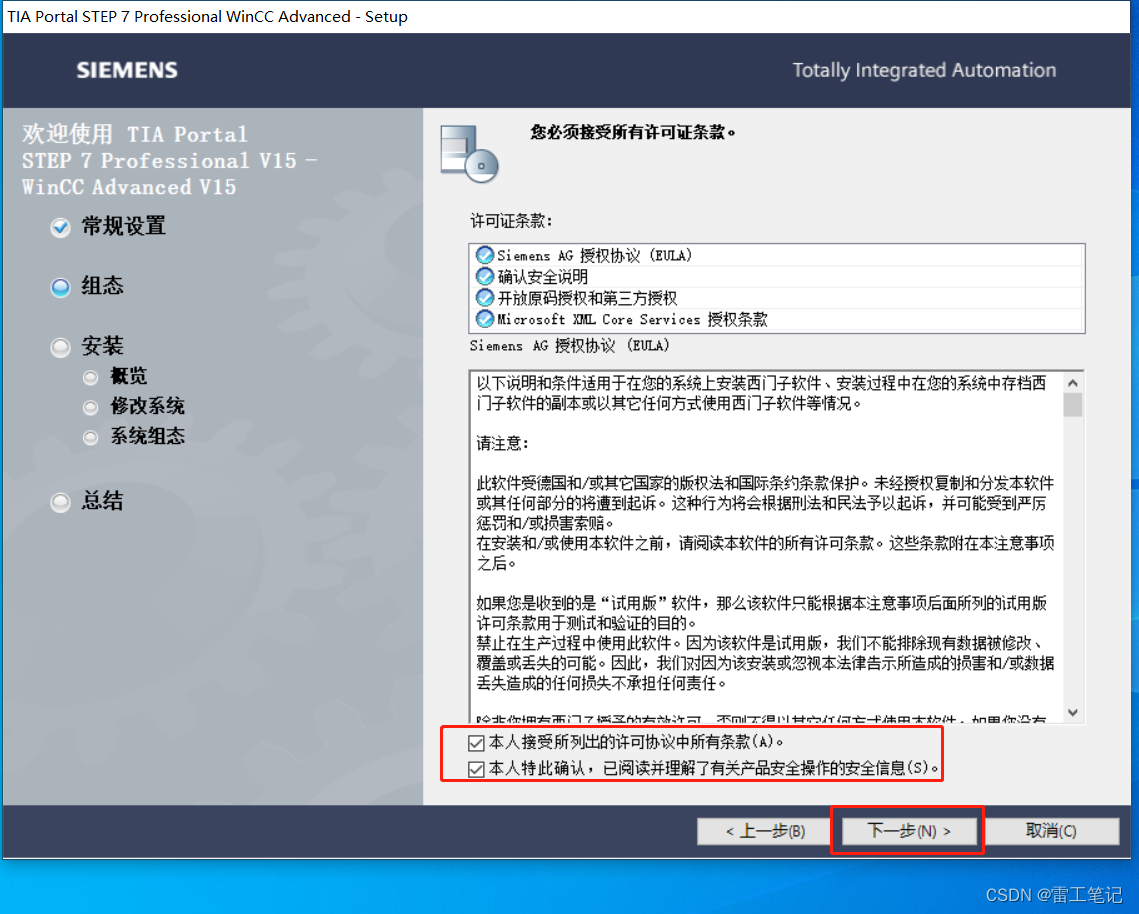Viewport: 1139px width, 914px height.
Task: Click the 您必须接受所有许可证条款 heading
Action: pos(633,132)
